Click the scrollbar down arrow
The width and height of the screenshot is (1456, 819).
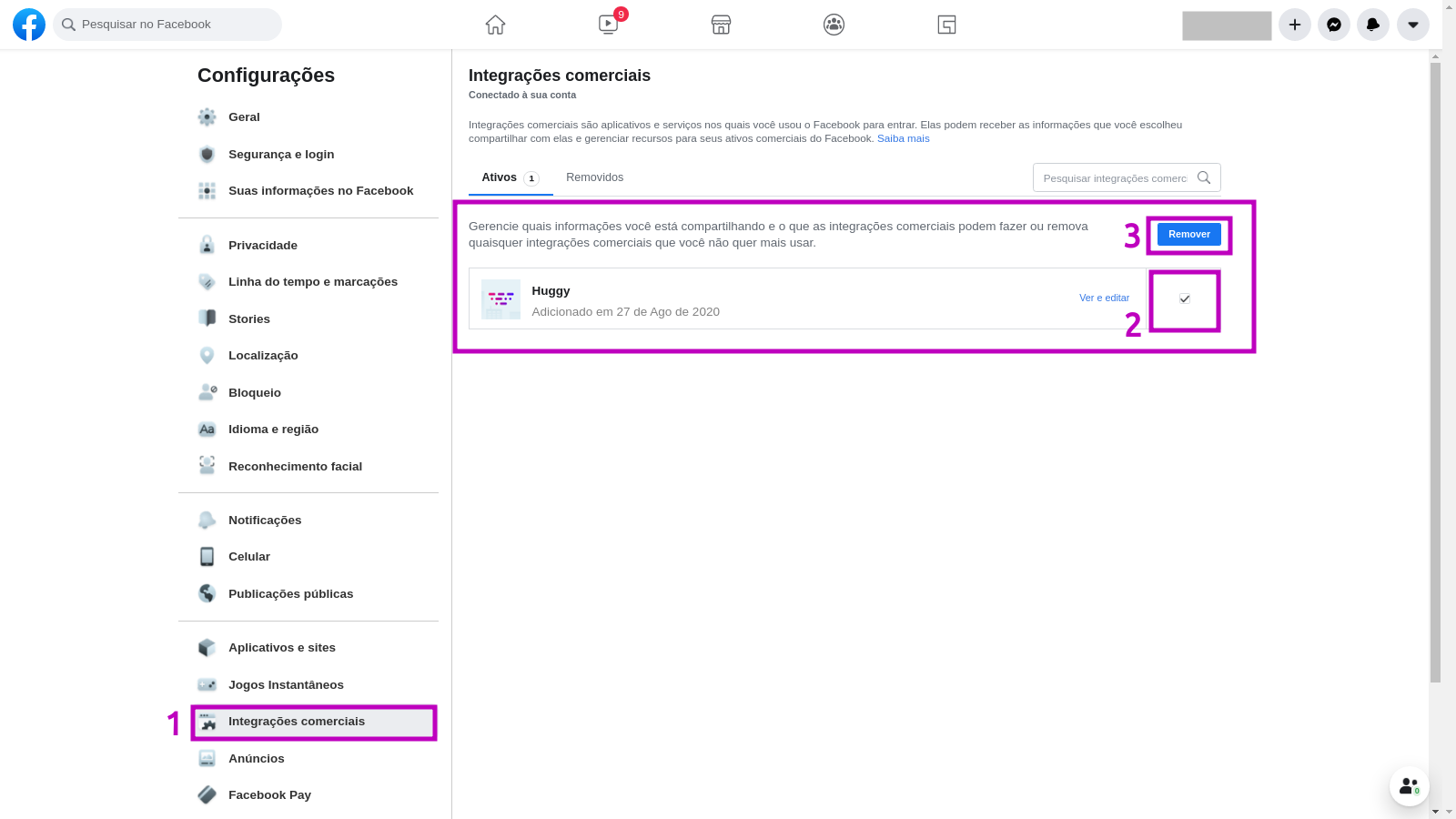[1435, 811]
